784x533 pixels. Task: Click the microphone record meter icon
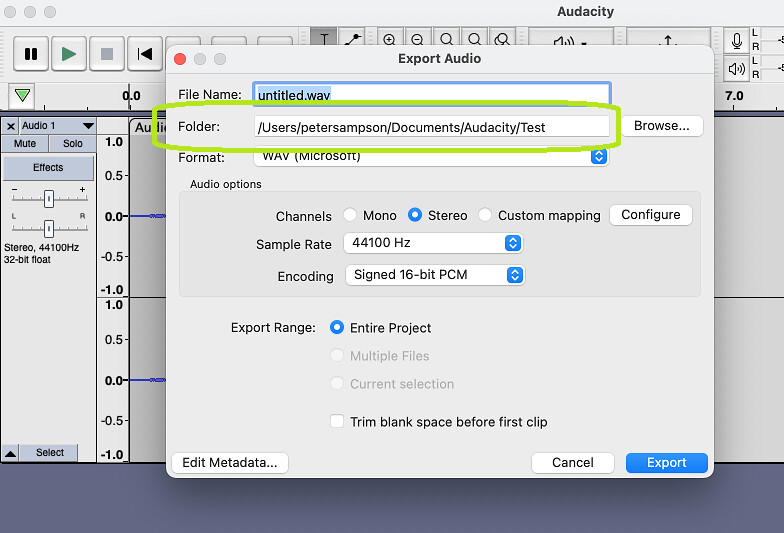[x=736, y=40]
